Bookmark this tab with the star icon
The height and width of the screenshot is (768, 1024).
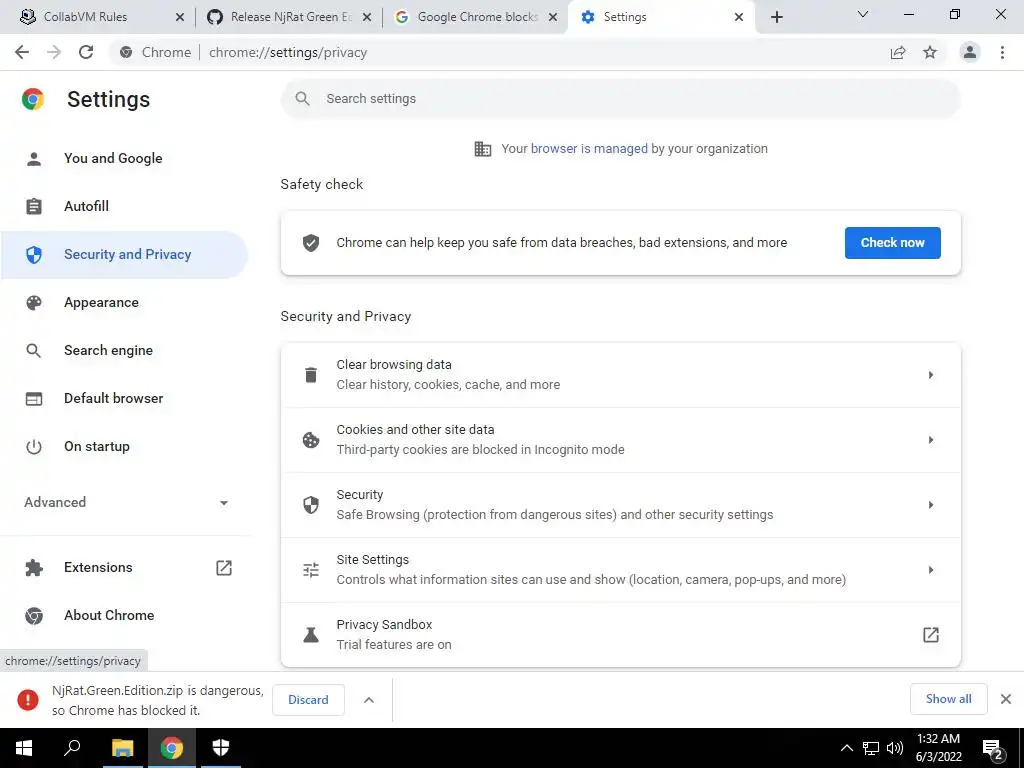[x=930, y=52]
